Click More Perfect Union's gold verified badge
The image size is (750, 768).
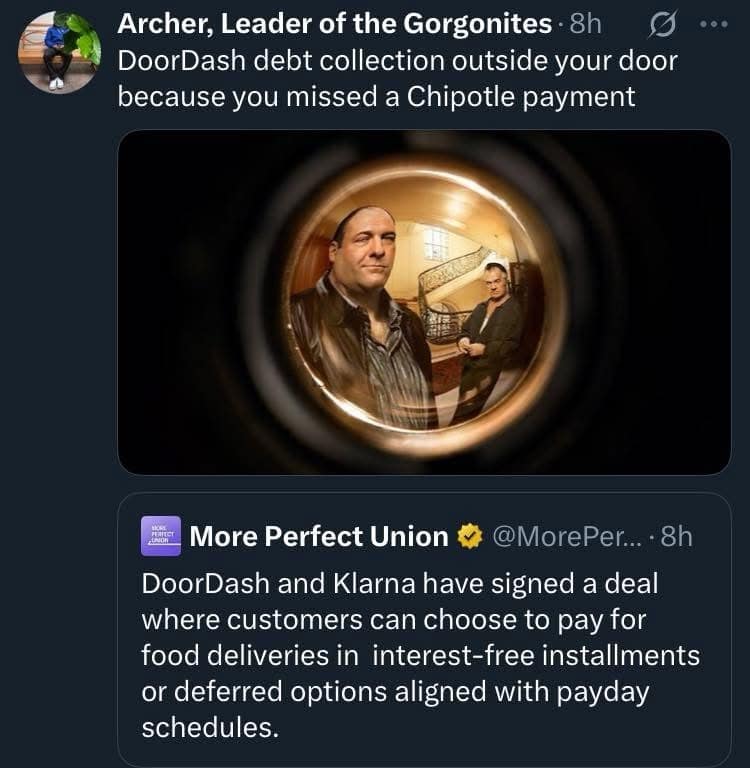469,537
